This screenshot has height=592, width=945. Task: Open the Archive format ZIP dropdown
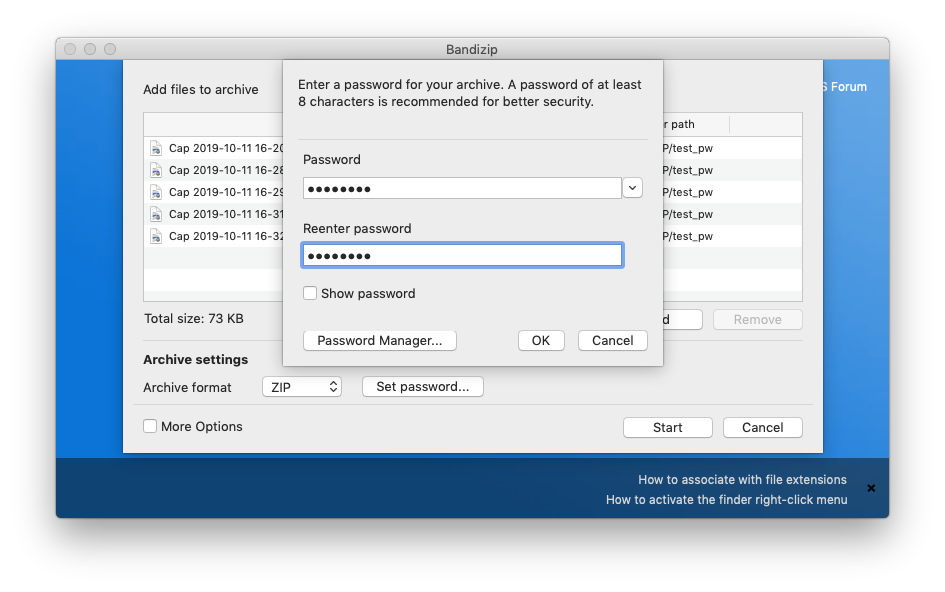[301, 387]
